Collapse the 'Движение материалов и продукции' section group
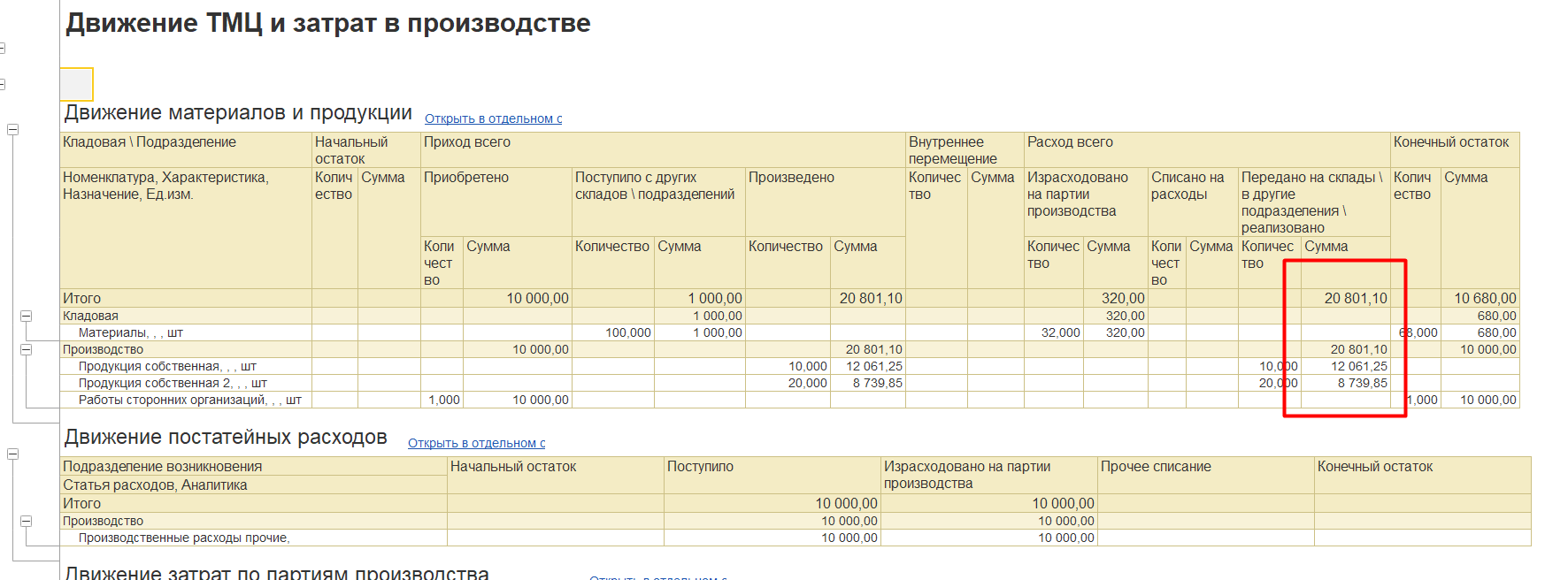Image resolution: width=1568 pixels, height=580 pixels. pos(13,129)
